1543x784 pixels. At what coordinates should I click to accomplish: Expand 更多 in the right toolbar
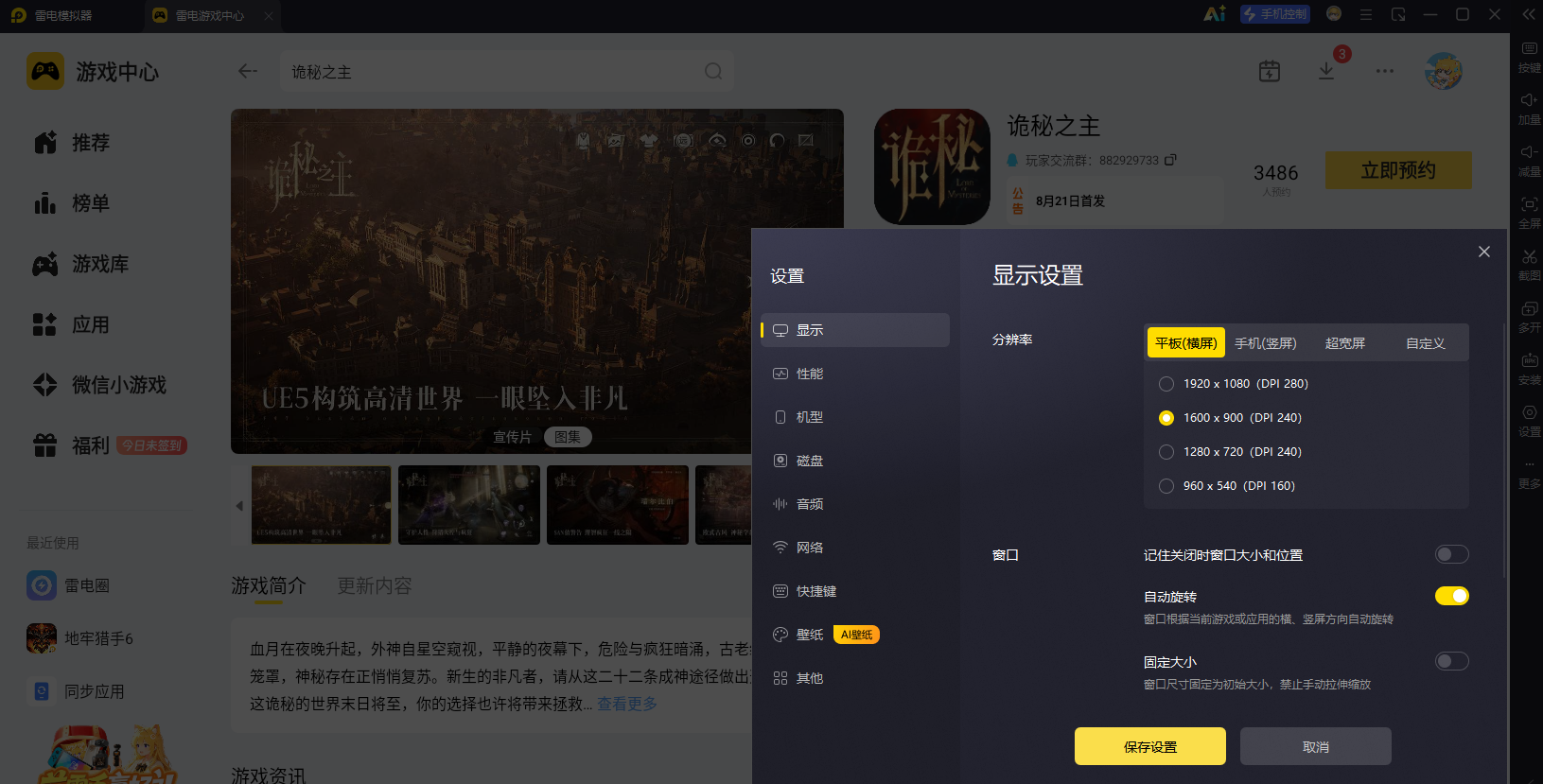[1529, 473]
